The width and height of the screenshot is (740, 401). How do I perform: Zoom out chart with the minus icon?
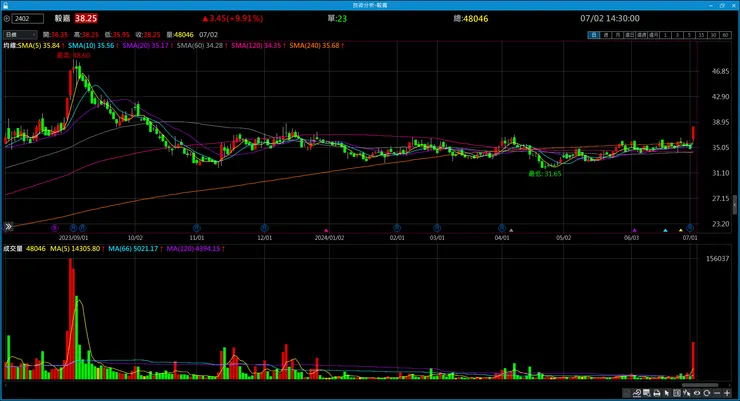717,393
